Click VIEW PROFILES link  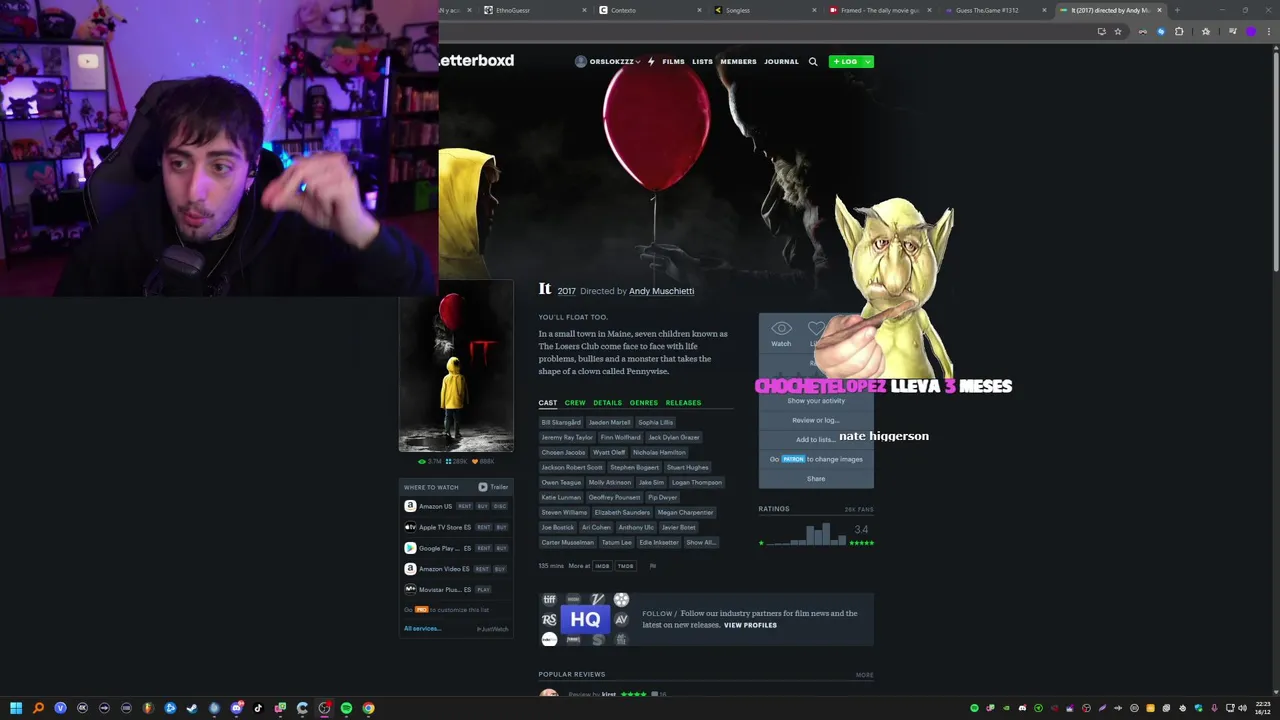click(x=750, y=625)
